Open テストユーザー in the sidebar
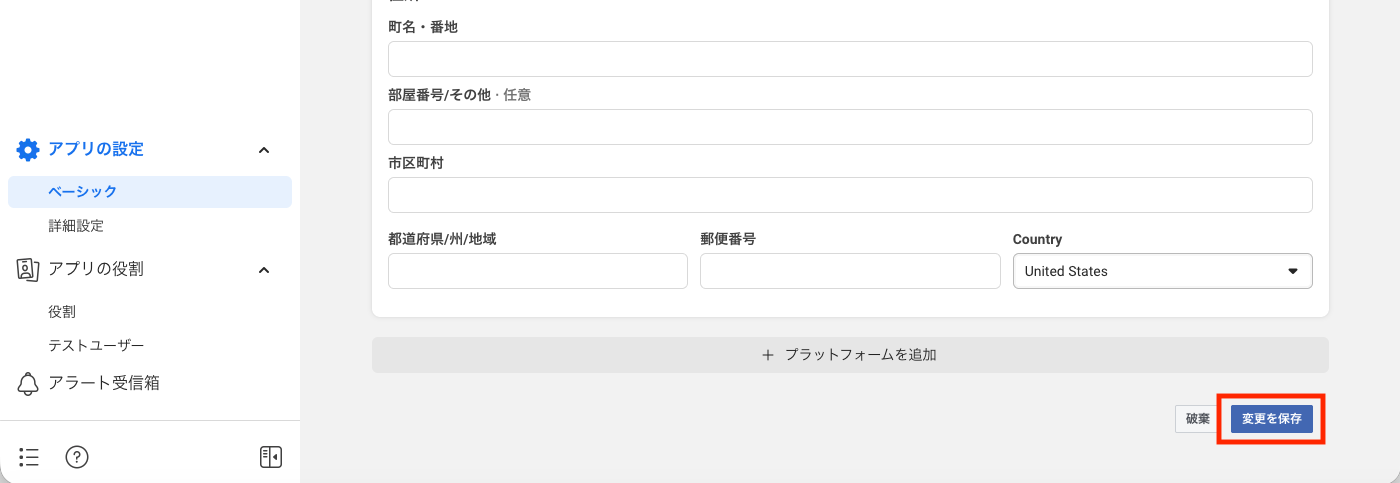Viewport: 1400px width, 483px height. coord(96,345)
